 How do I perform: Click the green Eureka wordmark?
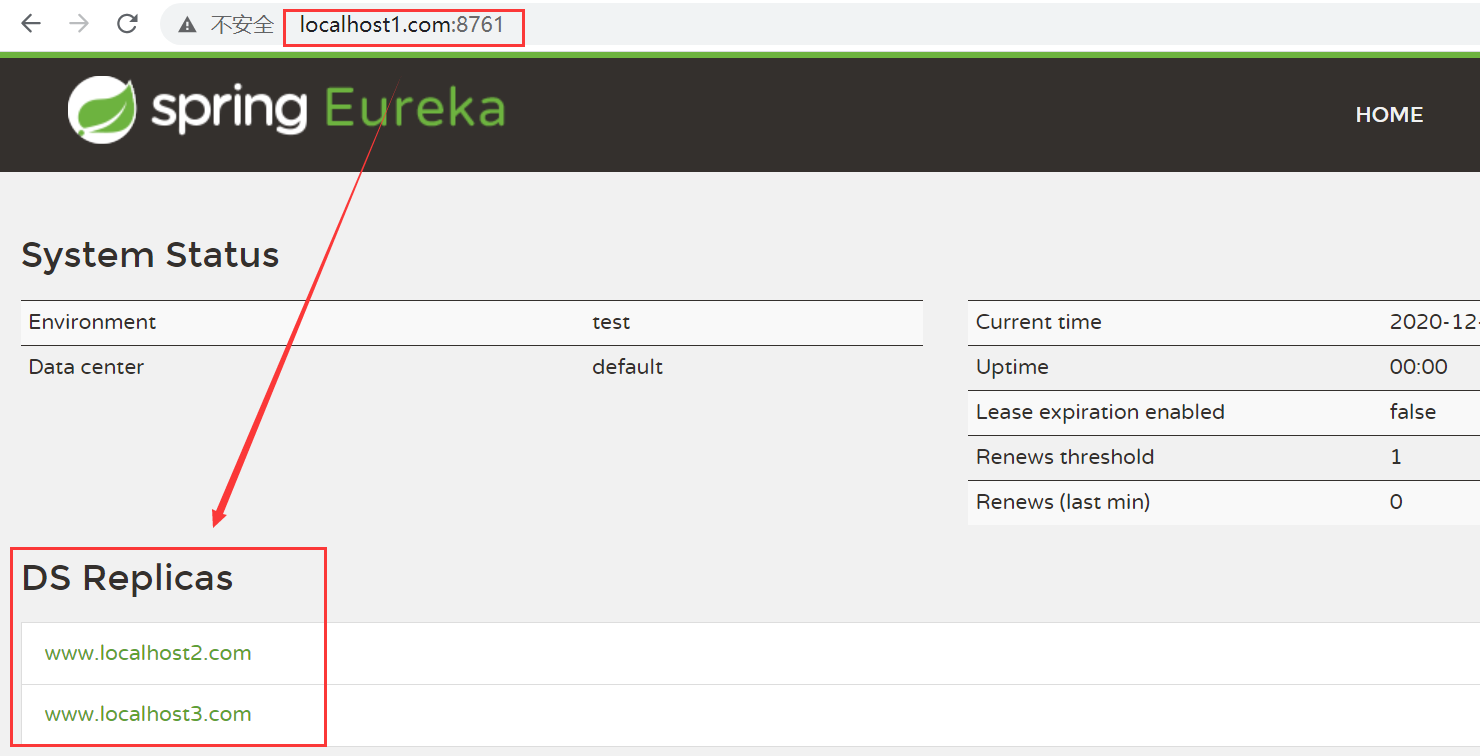click(x=416, y=107)
